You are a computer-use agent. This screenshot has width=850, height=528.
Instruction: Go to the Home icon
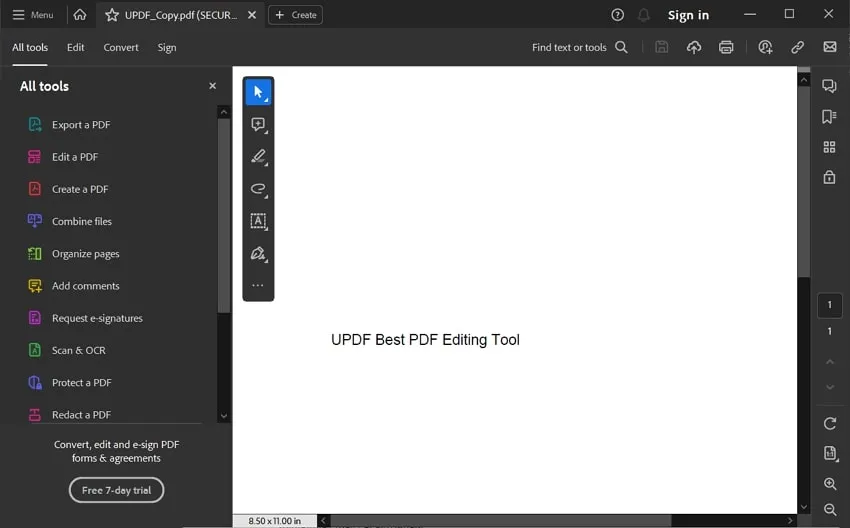[x=80, y=15]
